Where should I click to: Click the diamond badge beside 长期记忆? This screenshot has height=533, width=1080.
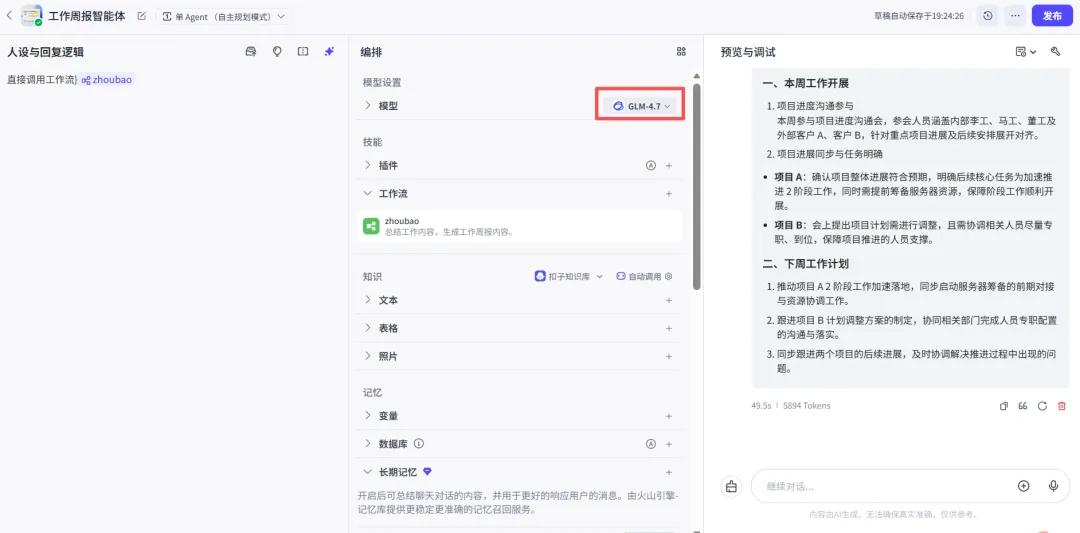pos(427,472)
